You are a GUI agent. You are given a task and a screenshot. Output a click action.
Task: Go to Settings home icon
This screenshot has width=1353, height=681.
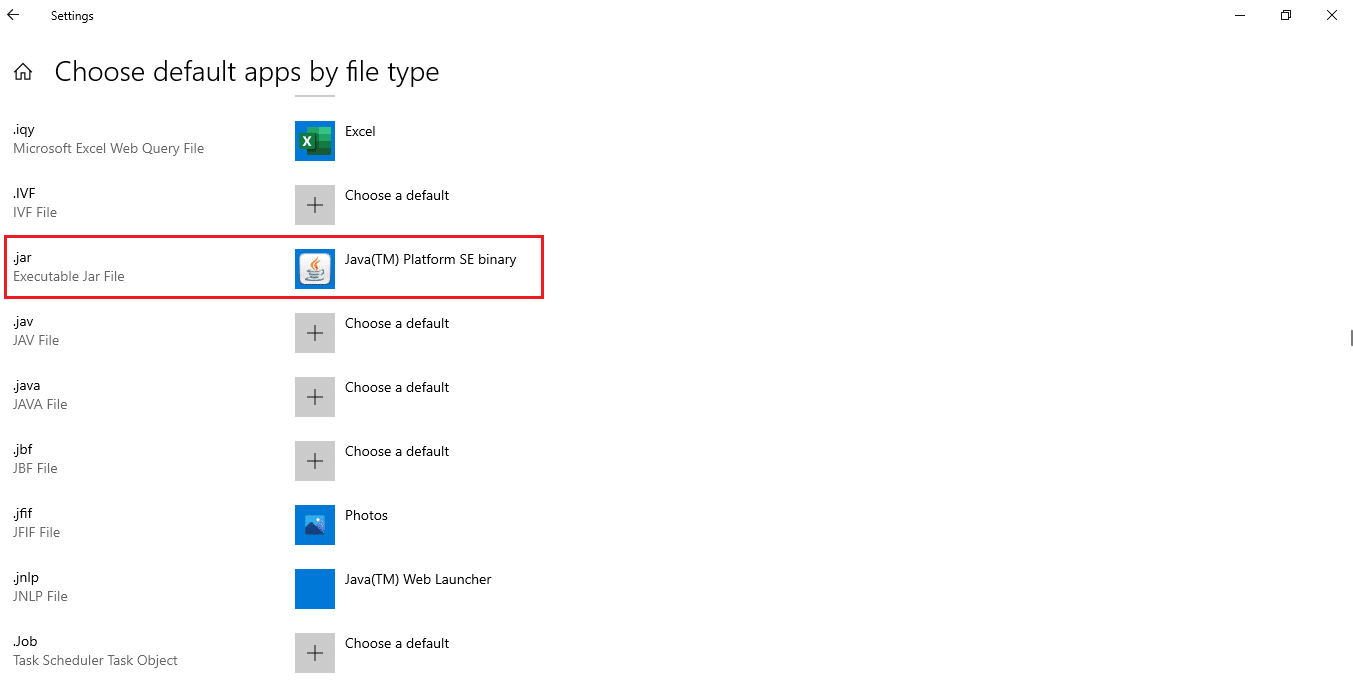(23, 72)
